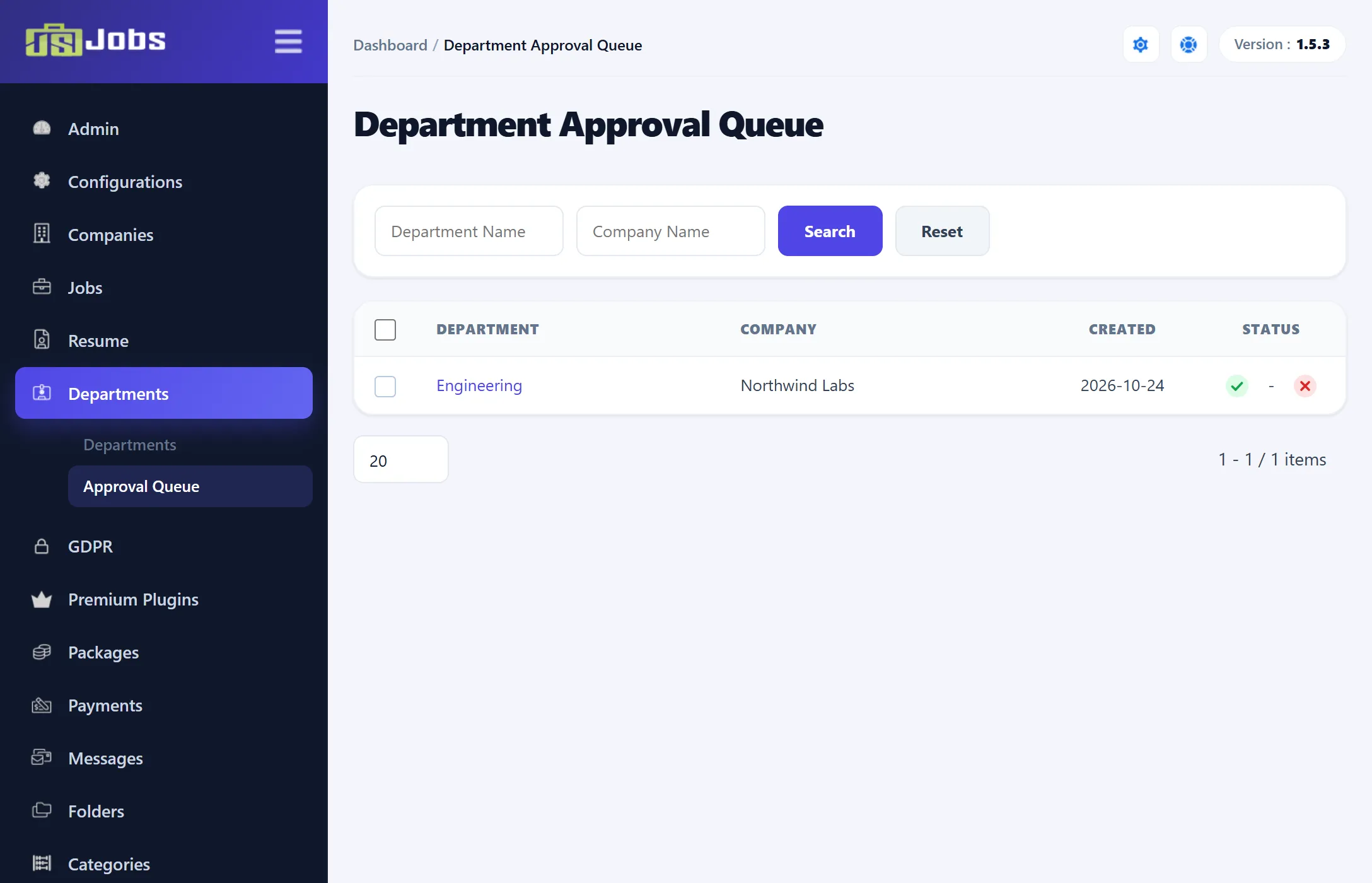Click the Companies building icon
Viewport: 1372px width, 883px height.
point(42,234)
